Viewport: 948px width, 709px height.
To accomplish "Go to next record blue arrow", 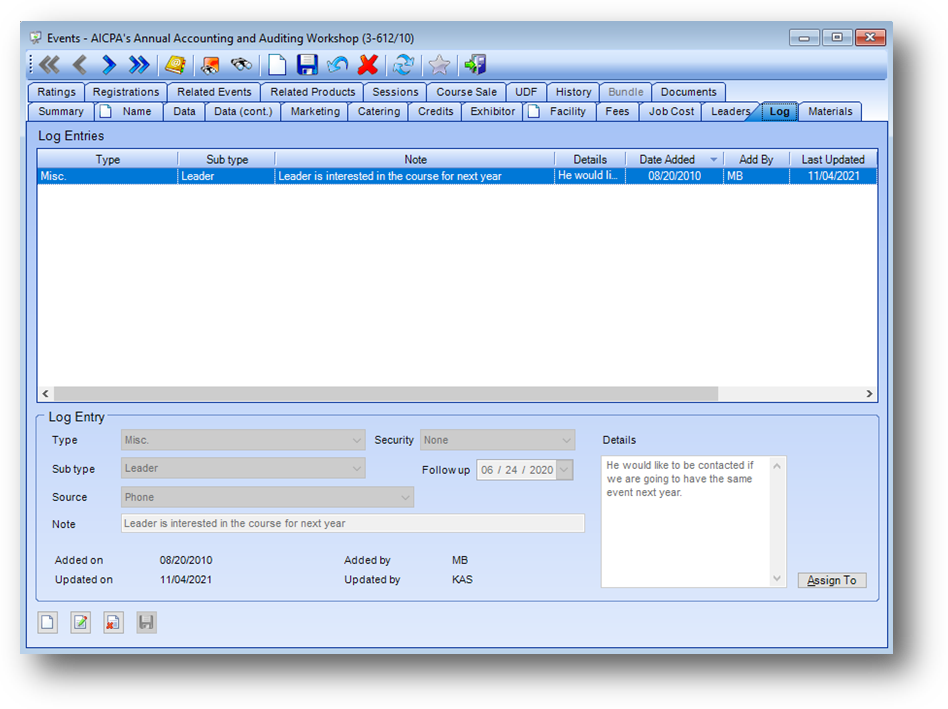I will 109,65.
